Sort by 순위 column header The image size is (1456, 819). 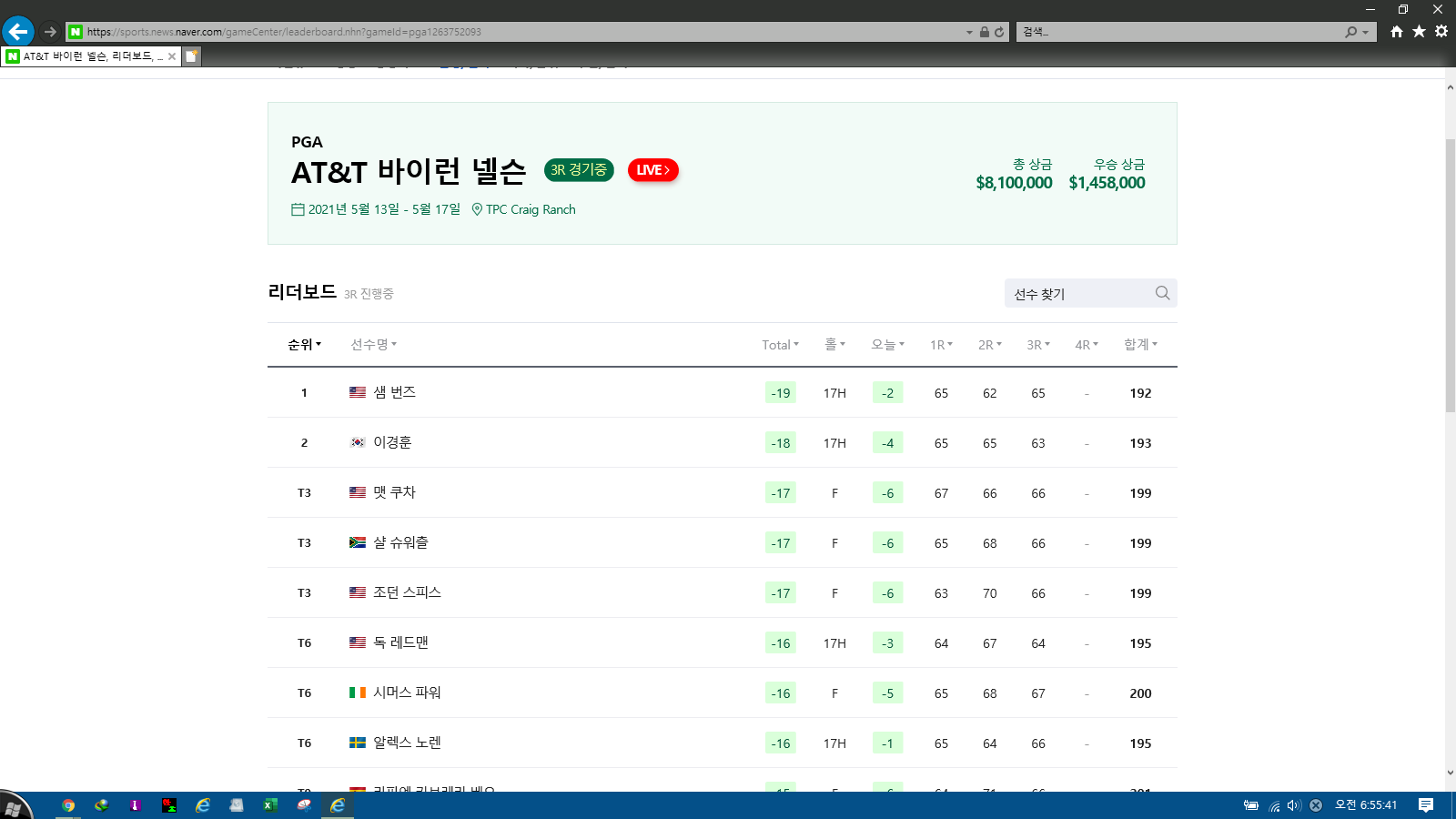[305, 345]
